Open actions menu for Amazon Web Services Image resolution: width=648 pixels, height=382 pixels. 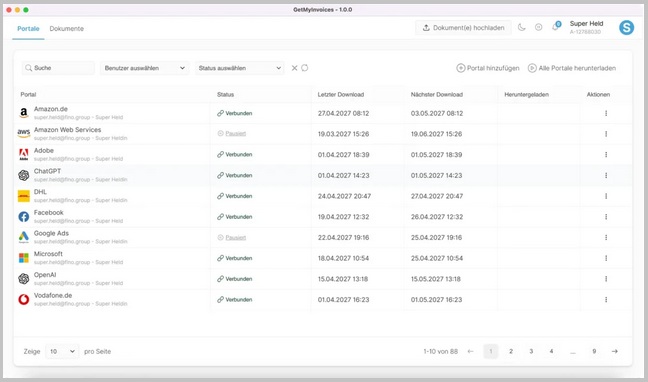pyautogui.click(x=606, y=134)
